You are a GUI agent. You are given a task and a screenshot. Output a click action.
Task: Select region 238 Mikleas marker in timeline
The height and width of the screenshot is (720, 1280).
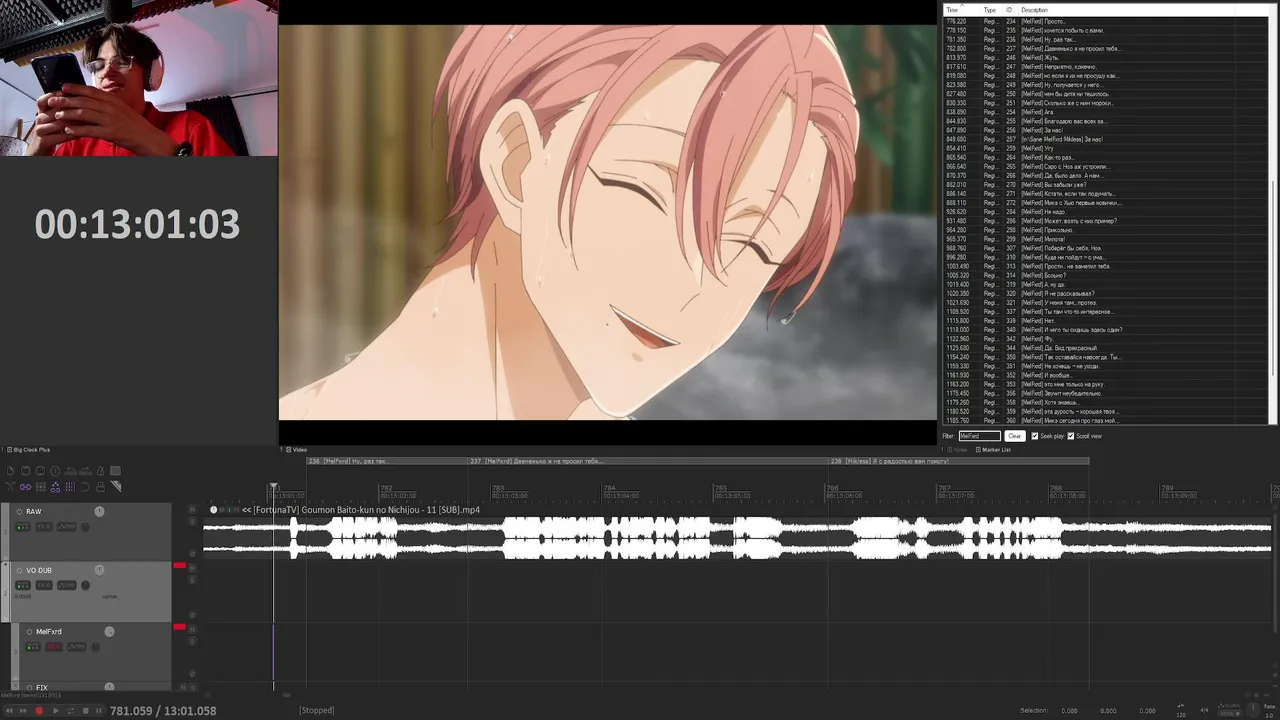click(x=958, y=461)
